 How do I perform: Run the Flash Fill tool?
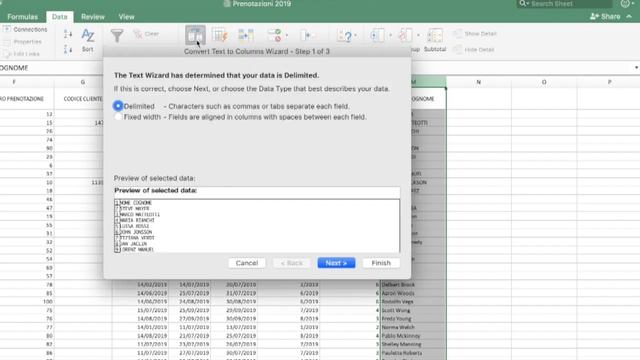coord(220,35)
